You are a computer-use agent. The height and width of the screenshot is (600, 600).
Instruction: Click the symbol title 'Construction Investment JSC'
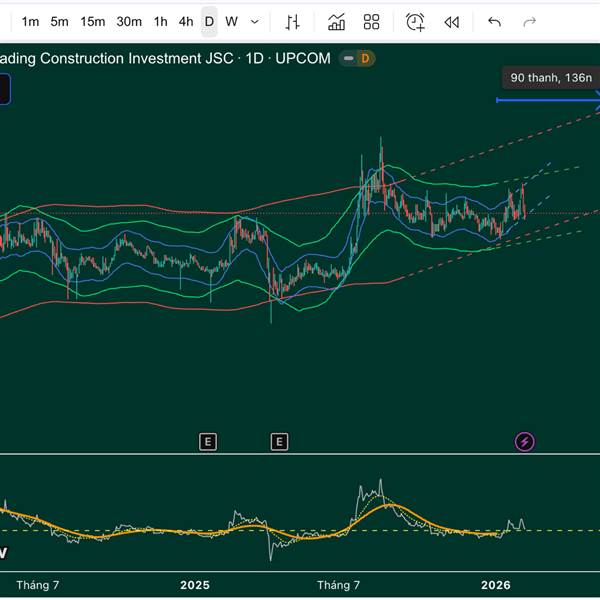click(x=140, y=58)
